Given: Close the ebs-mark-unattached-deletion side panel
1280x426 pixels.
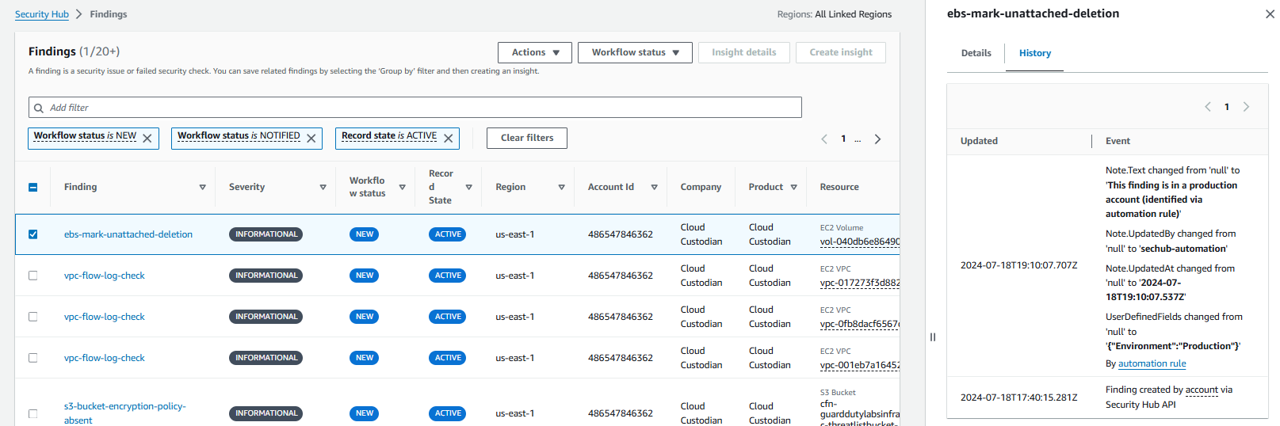Looking at the screenshot, I should (x=1270, y=14).
